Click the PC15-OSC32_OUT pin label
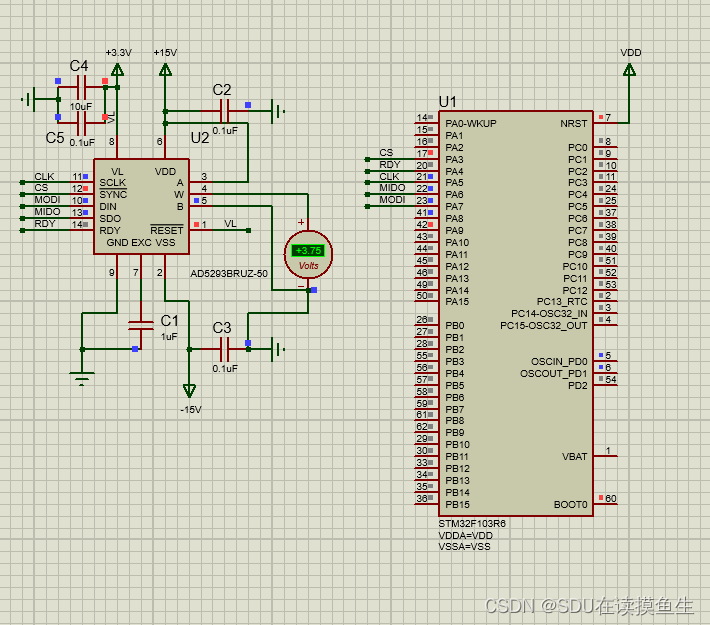The width and height of the screenshot is (710, 625). click(543, 326)
